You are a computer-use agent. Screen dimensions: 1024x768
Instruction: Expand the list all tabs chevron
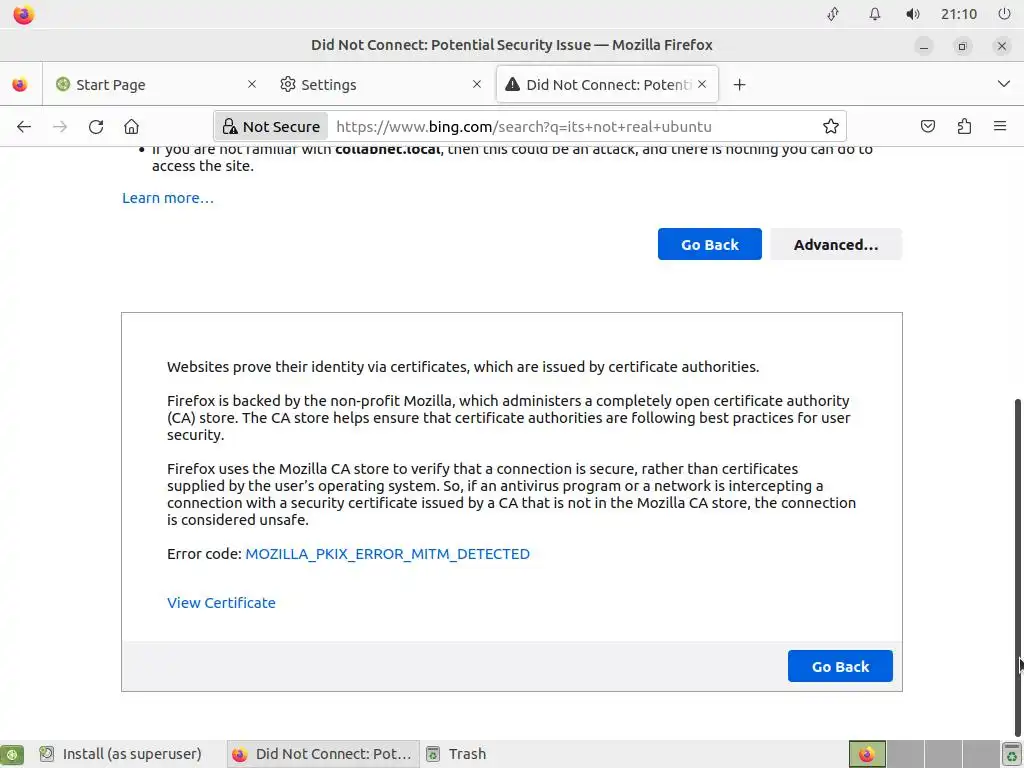point(1004,84)
